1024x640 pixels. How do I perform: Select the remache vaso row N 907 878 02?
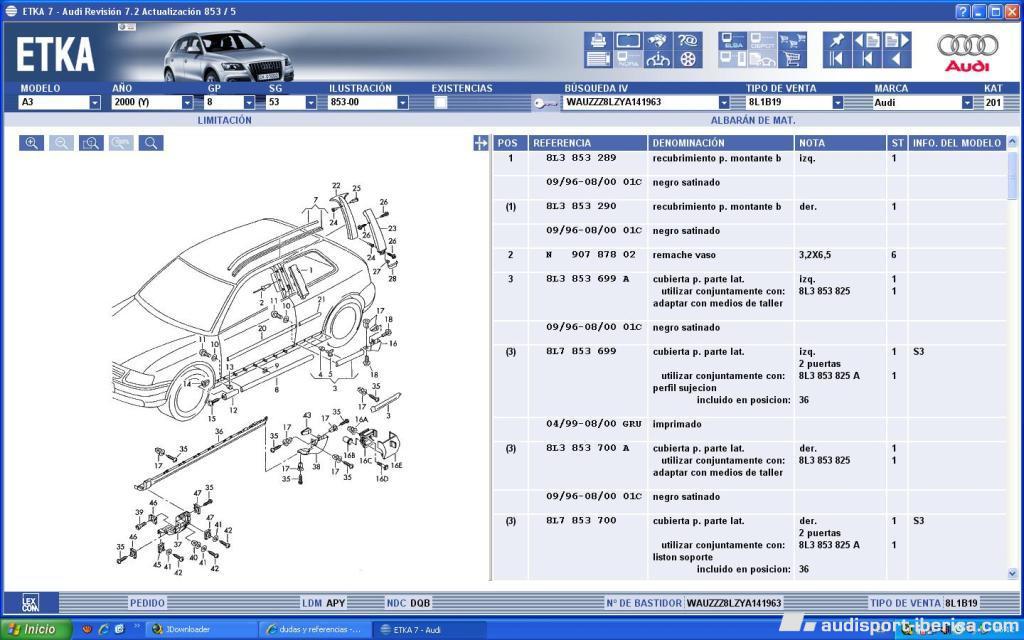(749, 255)
